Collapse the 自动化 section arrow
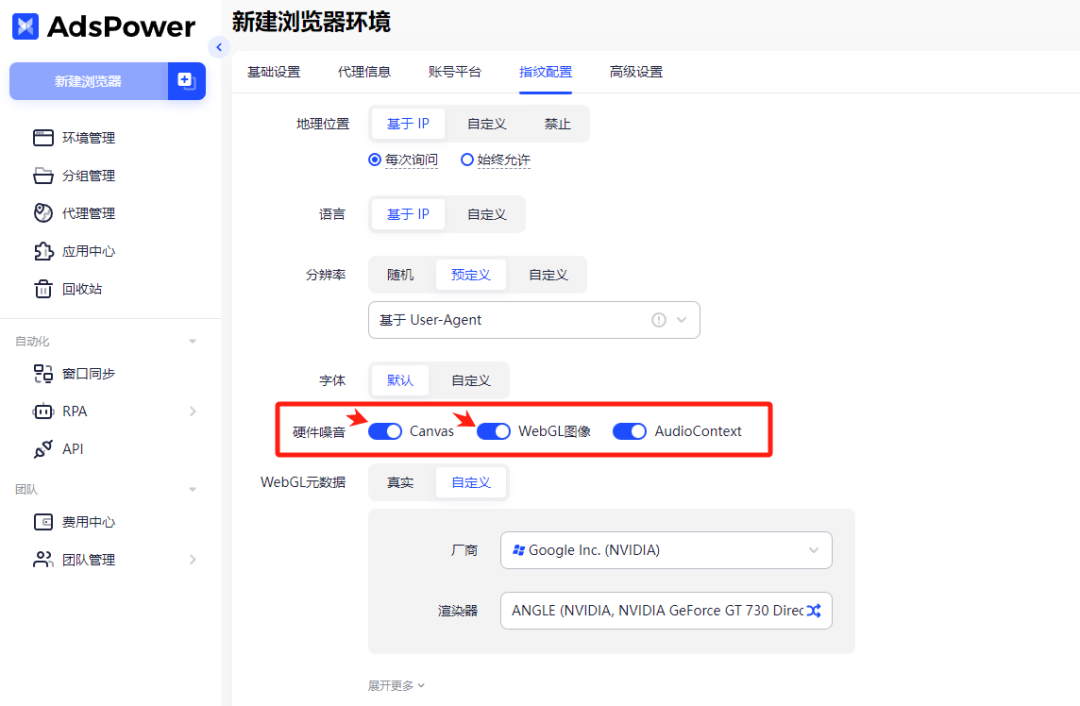 click(193, 341)
